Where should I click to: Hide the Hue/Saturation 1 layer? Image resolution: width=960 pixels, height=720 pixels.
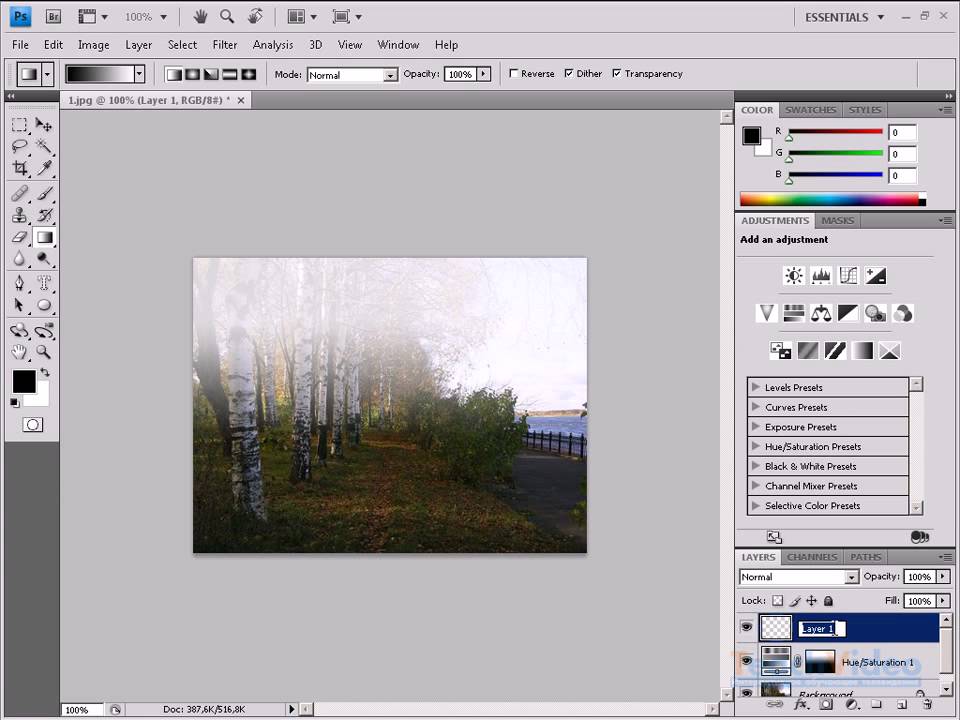click(x=746, y=661)
